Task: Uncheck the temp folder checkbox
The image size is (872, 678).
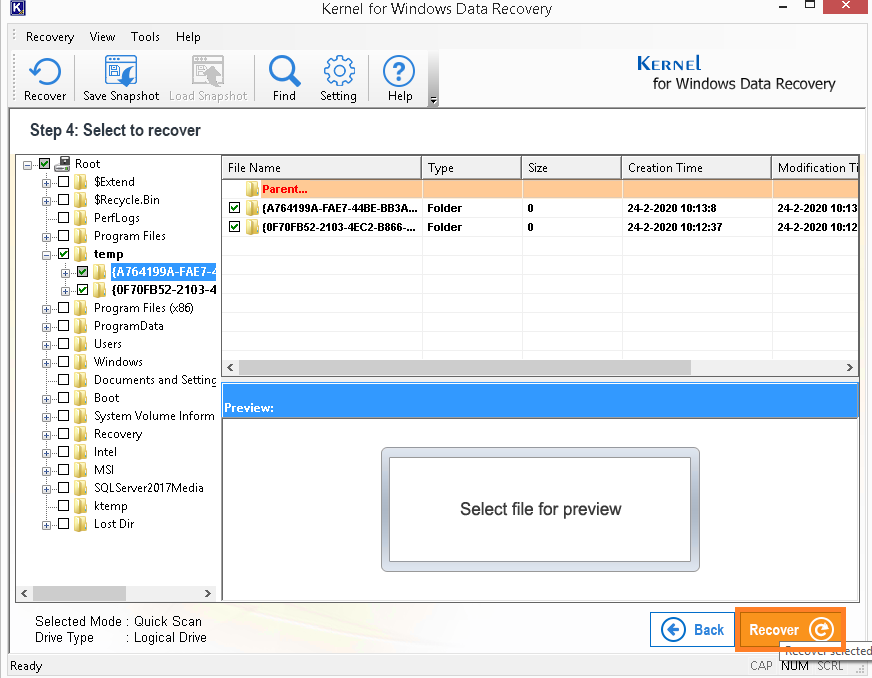Action: [63, 254]
